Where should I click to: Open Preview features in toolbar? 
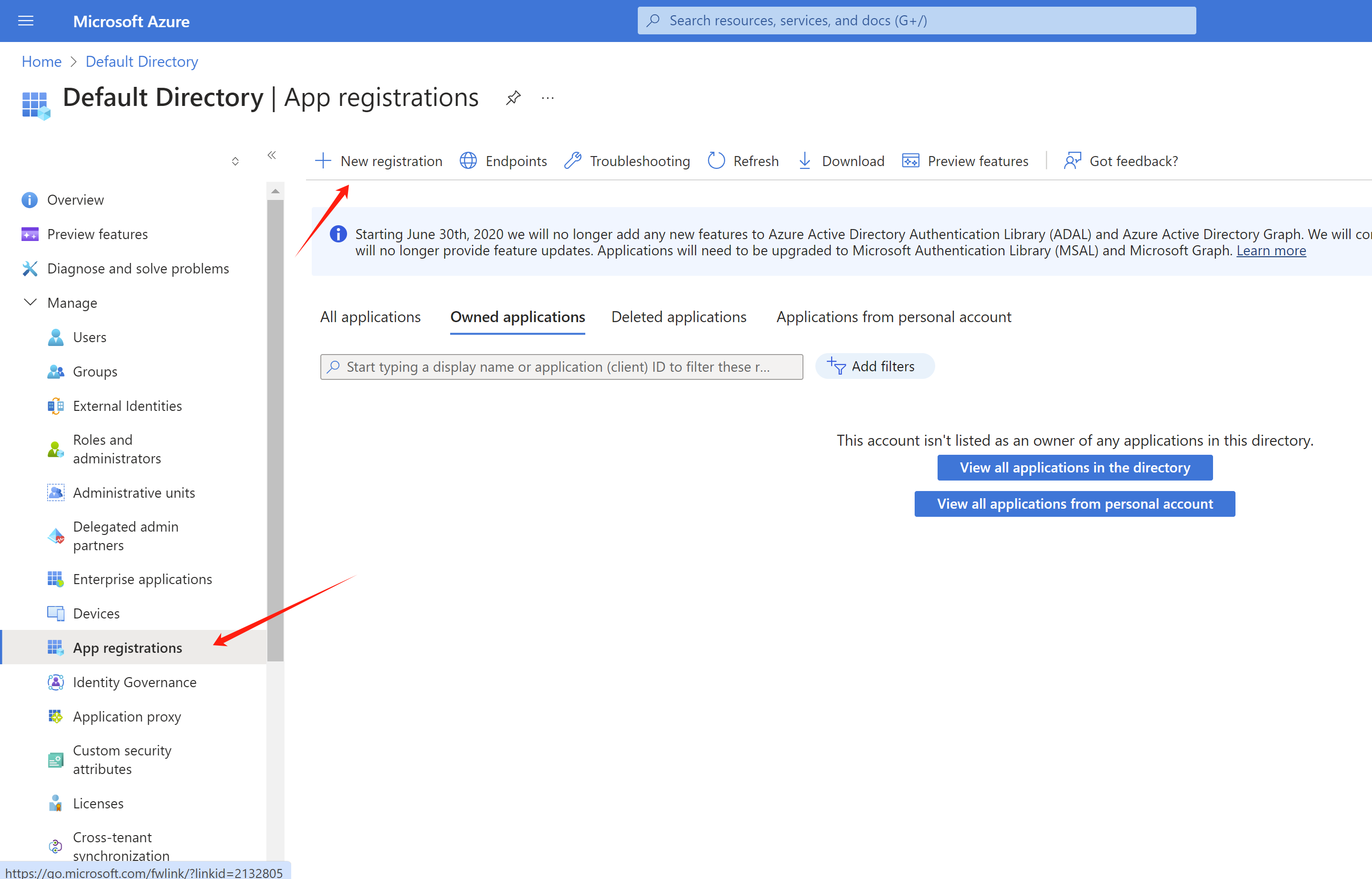pyautogui.click(x=965, y=161)
